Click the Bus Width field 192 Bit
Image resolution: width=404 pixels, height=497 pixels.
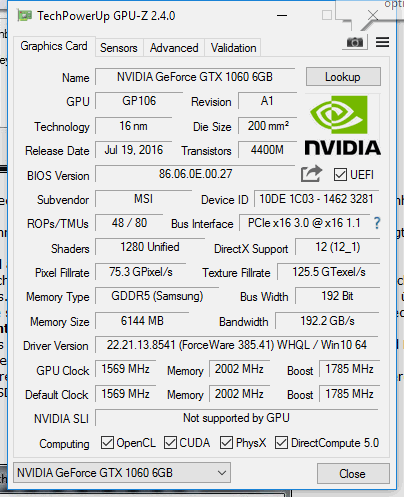(x=338, y=296)
